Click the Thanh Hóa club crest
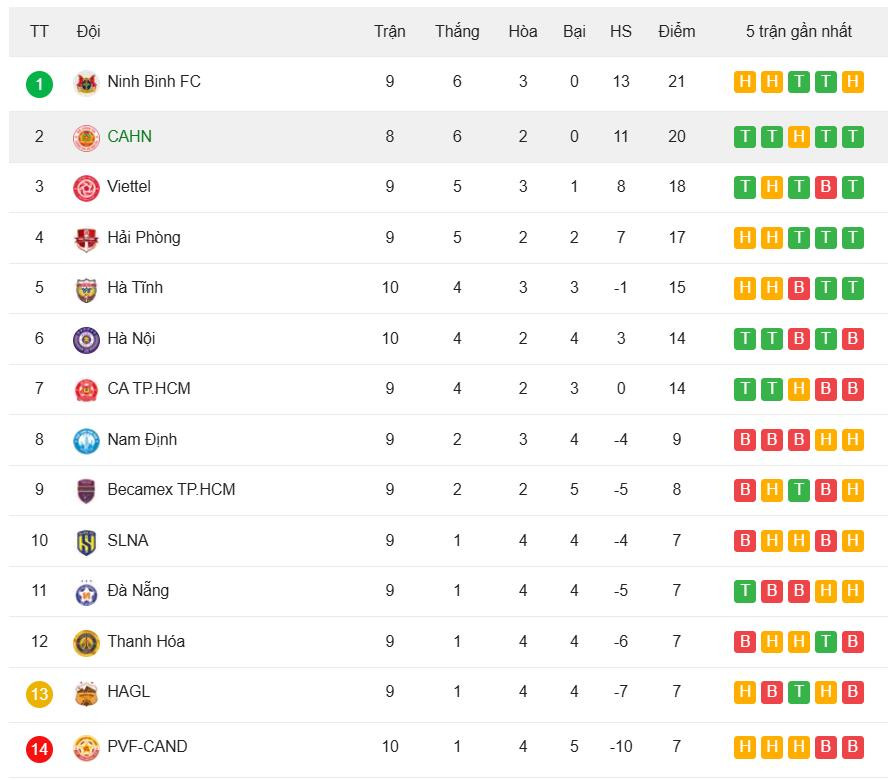893x780 pixels. pos(86,643)
